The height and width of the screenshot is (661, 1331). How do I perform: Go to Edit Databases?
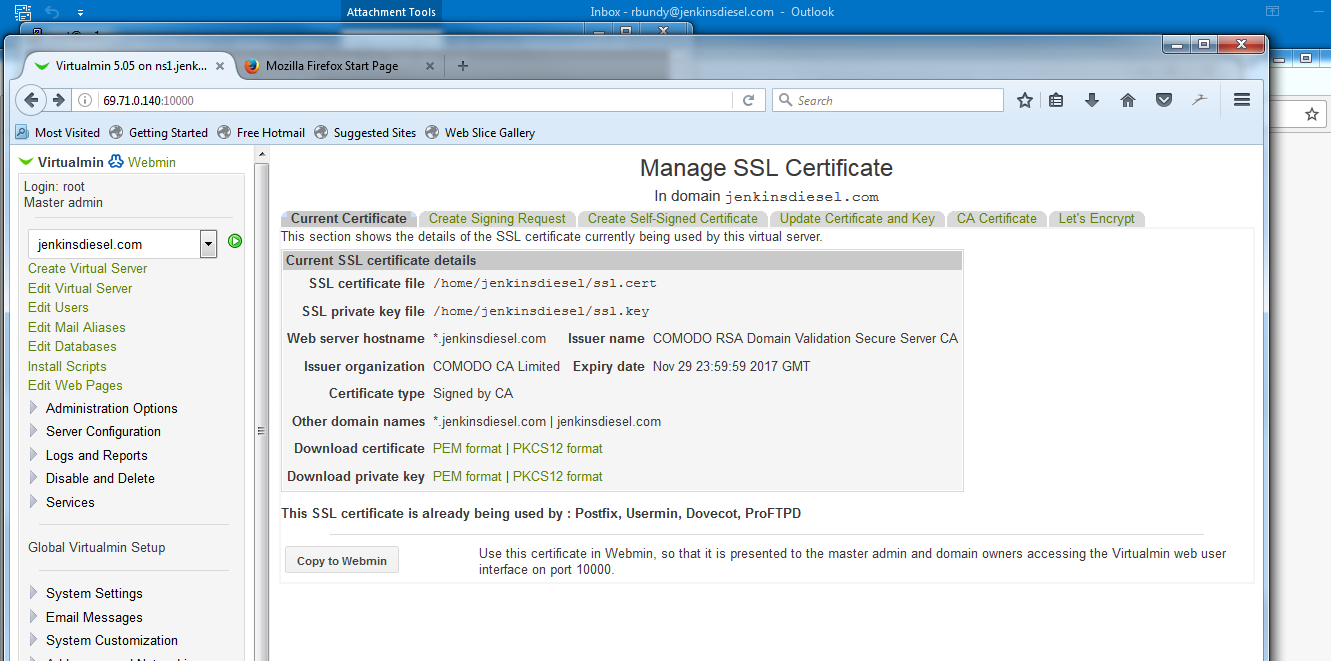pyautogui.click(x=72, y=346)
